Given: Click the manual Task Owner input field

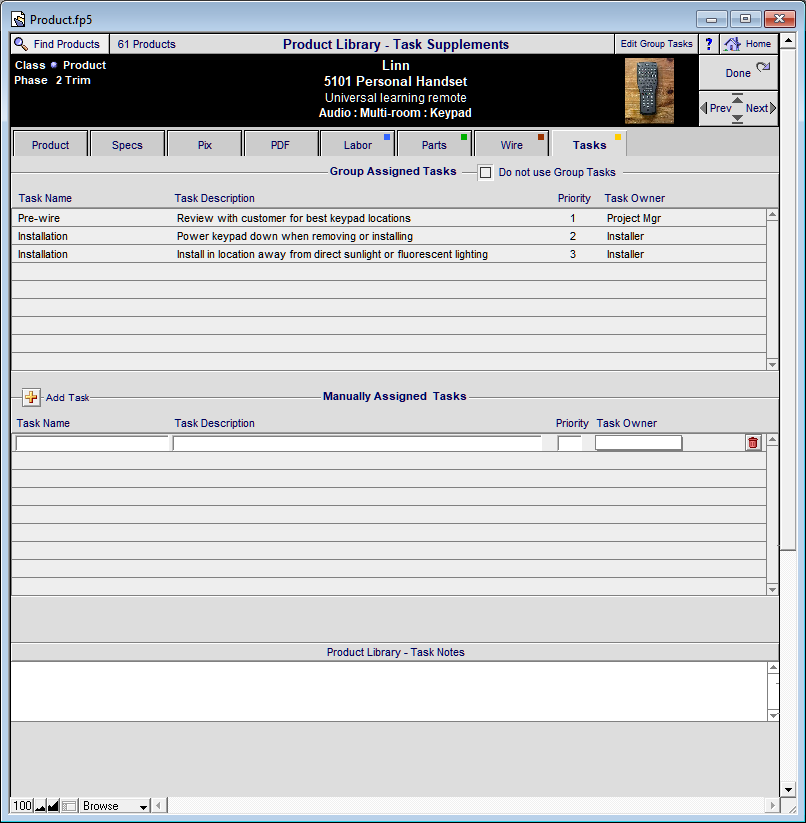Looking at the screenshot, I should [639, 443].
